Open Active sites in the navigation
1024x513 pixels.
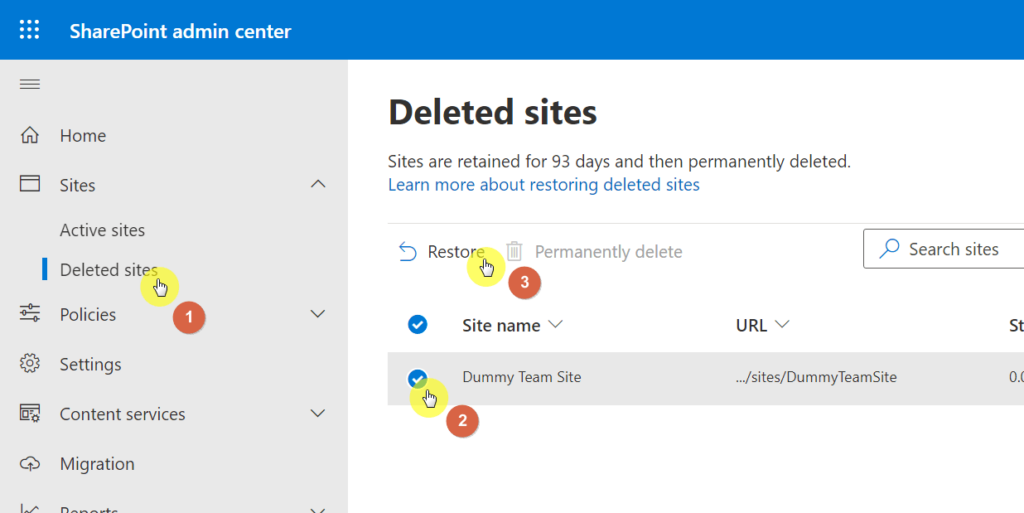point(103,230)
